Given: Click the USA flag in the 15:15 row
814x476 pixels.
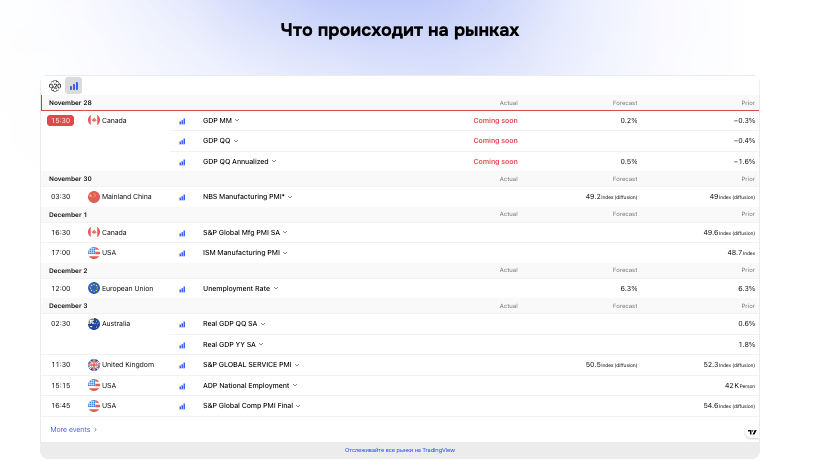Looking at the screenshot, I should click(x=93, y=386).
